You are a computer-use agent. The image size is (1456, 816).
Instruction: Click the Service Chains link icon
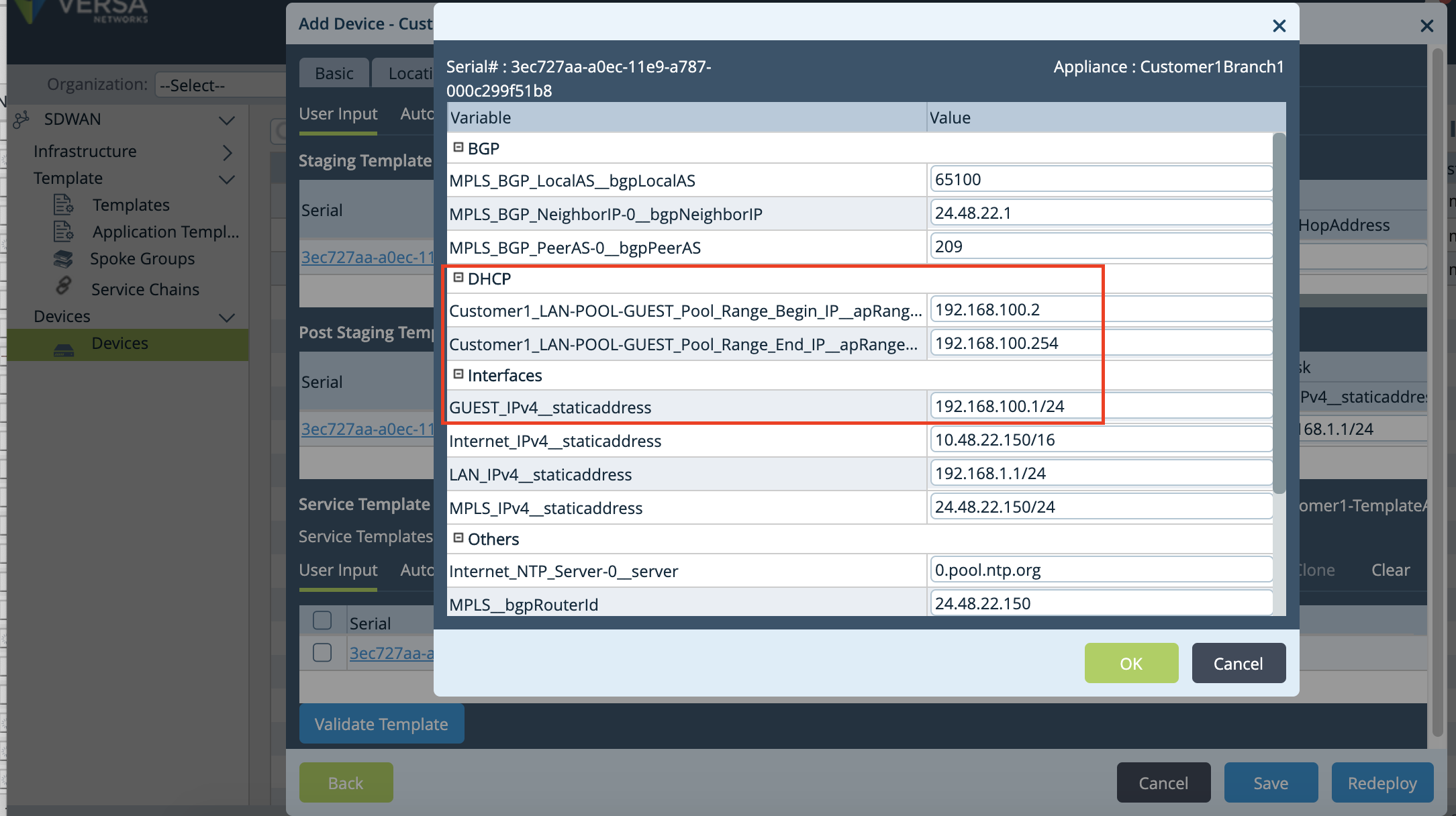[x=63, y=287]
